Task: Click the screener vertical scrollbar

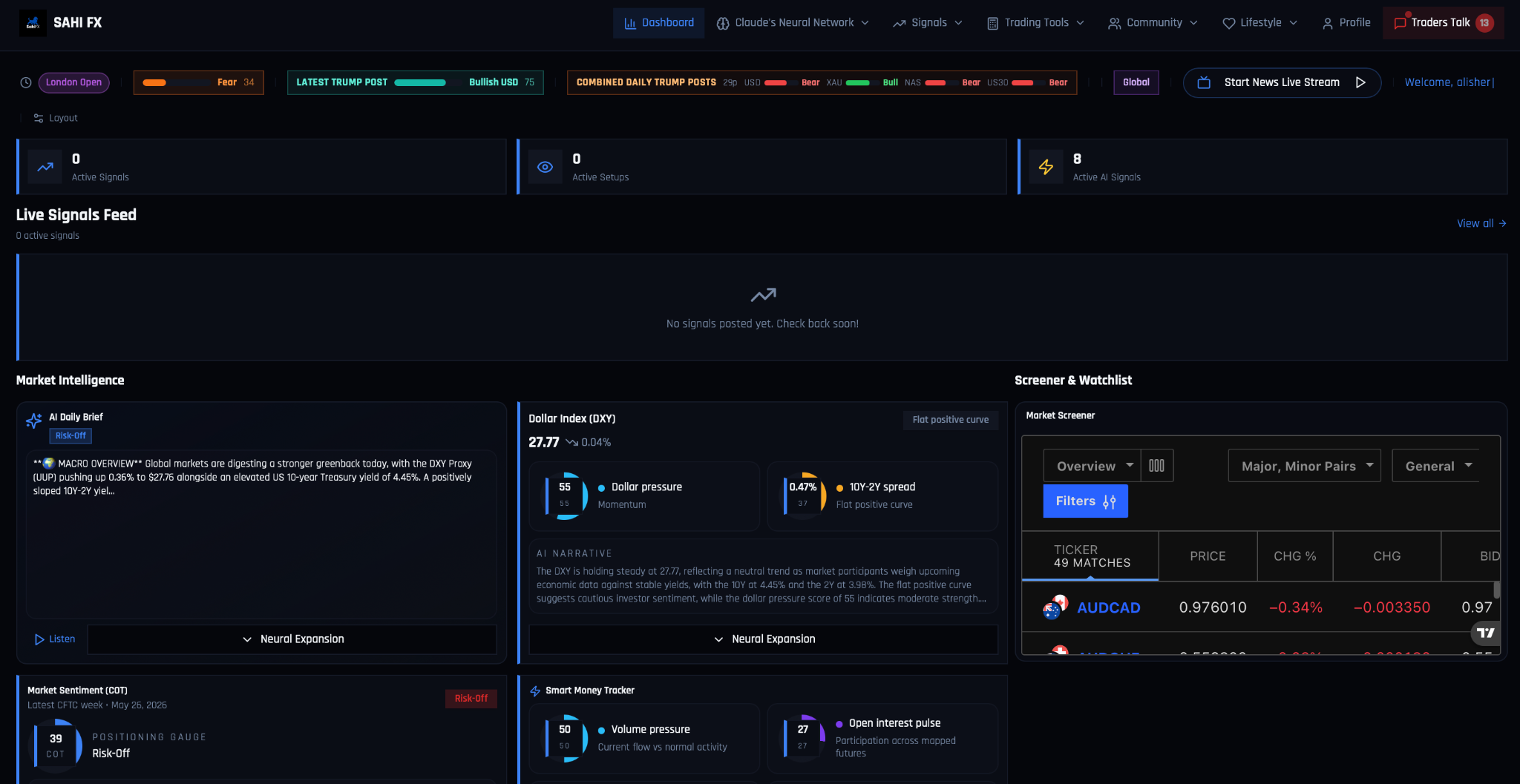Action: (1496, 590)
